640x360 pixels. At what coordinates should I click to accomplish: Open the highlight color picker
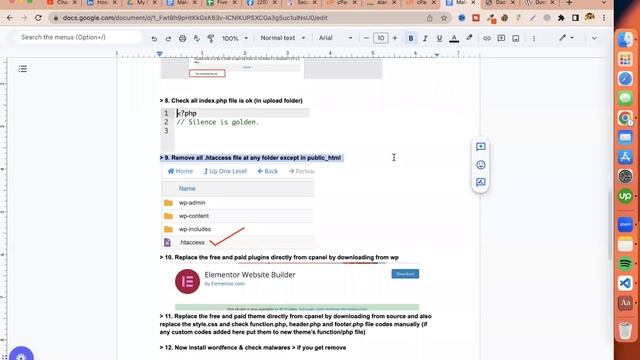[469, 38]
